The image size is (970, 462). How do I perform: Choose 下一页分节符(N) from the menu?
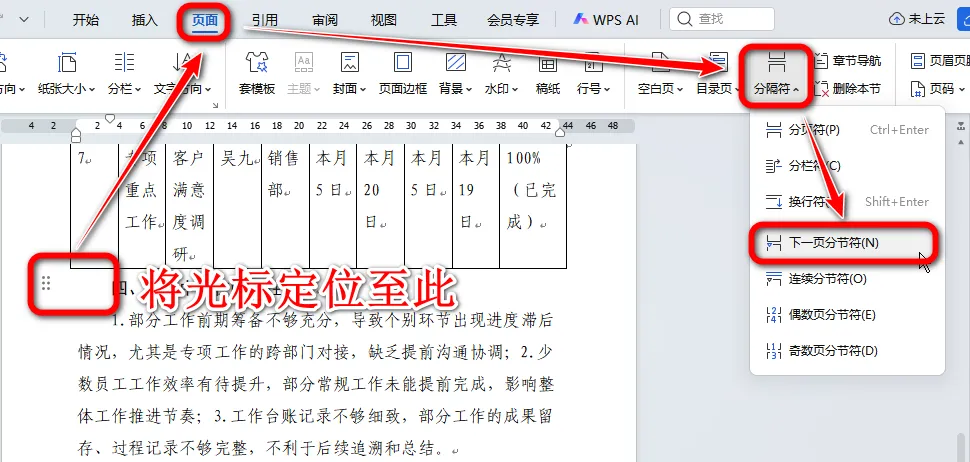point(847,243)
